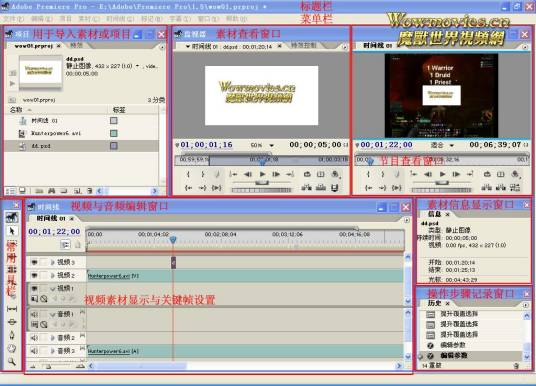Image resolution: width=536 pixels, height=386 pixels.
Task: Switch to the 历史 tab
Action: point(434,303)
